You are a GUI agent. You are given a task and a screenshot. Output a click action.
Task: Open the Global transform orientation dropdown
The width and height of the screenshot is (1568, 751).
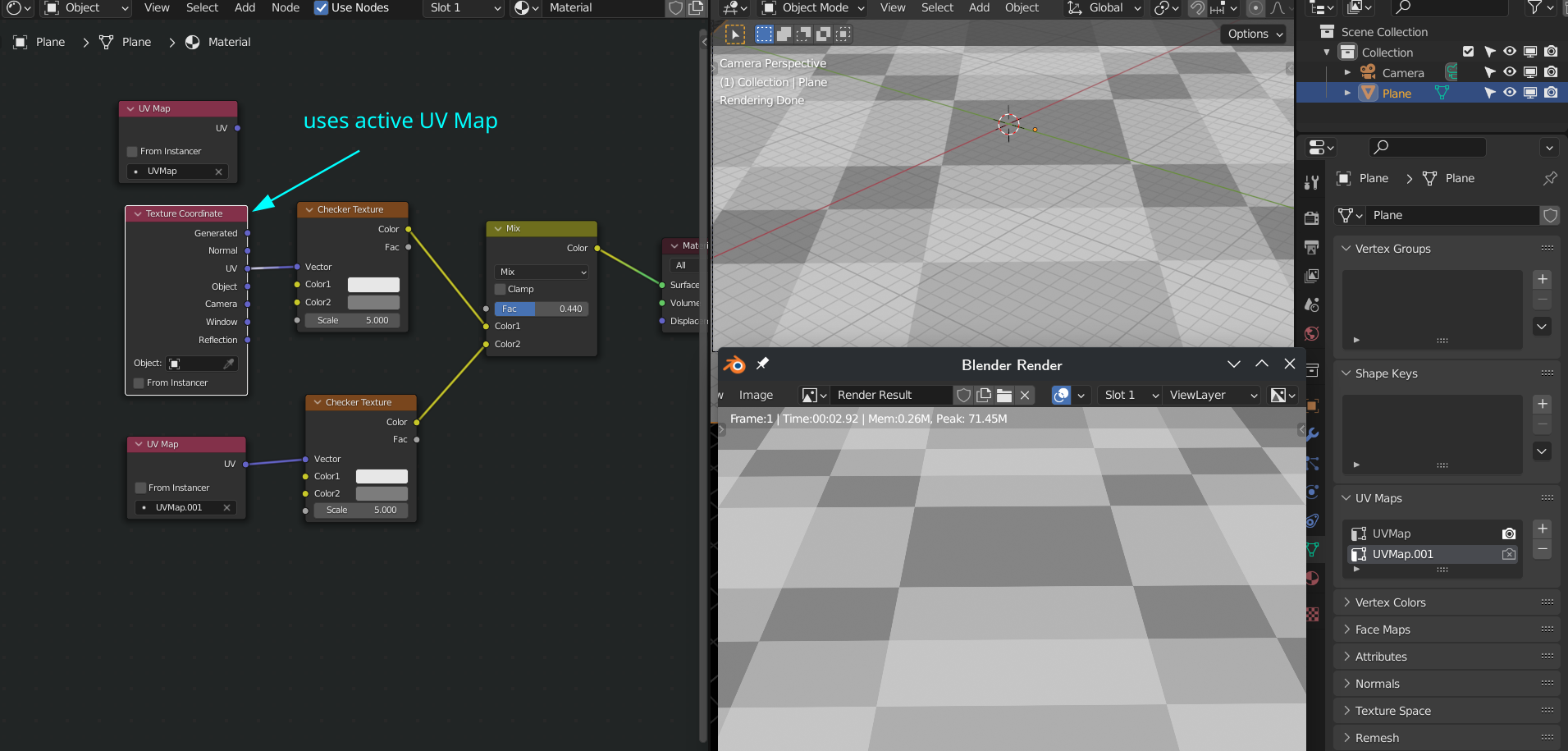pyautogui.click(x=1104, y=8)
